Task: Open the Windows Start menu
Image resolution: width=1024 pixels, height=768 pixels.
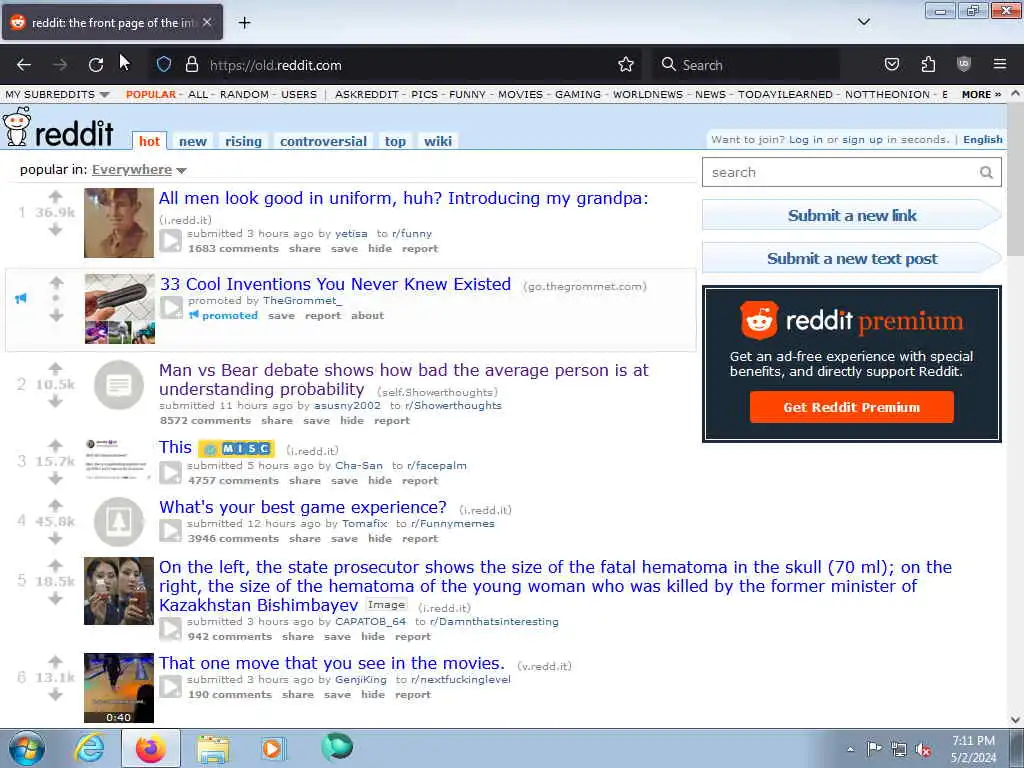Action: [x=27, y=748]
